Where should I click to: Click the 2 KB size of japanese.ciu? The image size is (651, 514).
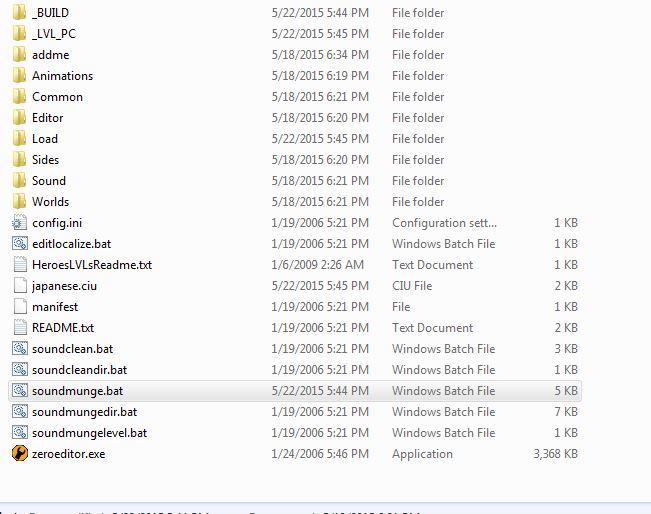click(x=566, y=286)
